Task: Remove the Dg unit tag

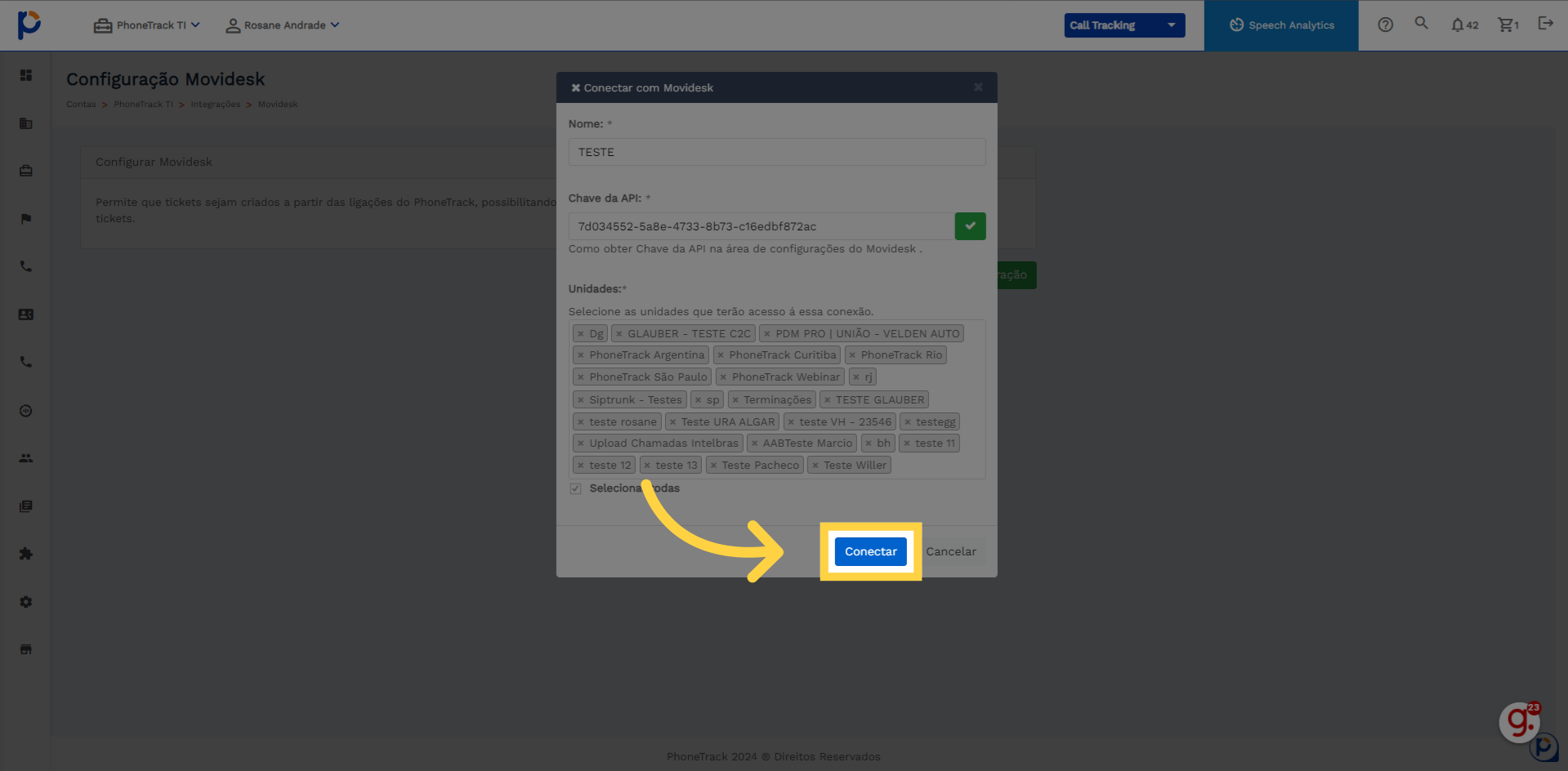Action: tap(581, 334)
